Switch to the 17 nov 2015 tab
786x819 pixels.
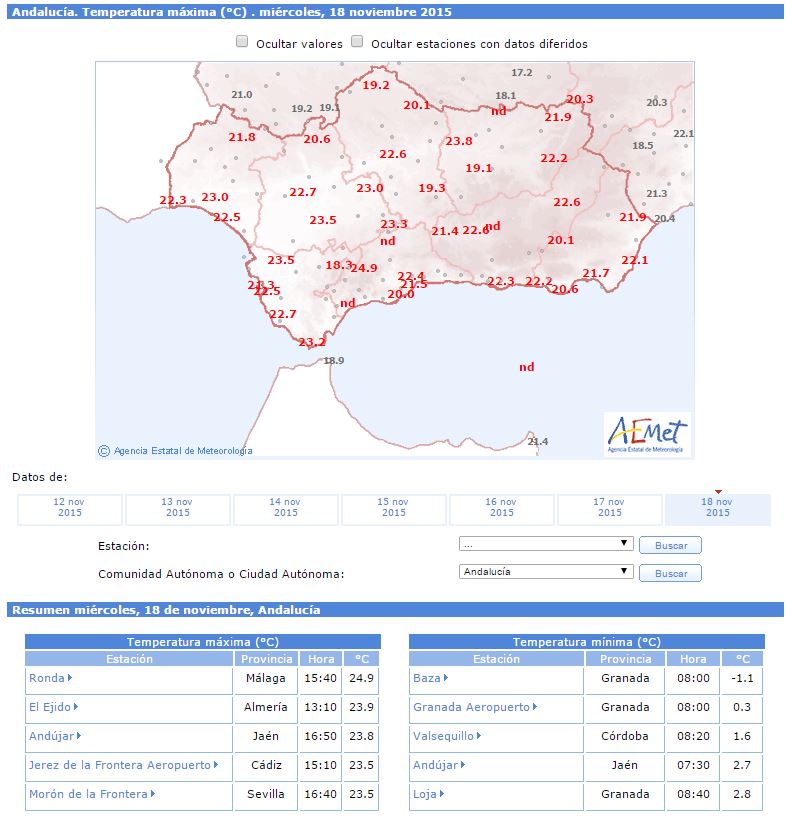(x=610, y=508)
